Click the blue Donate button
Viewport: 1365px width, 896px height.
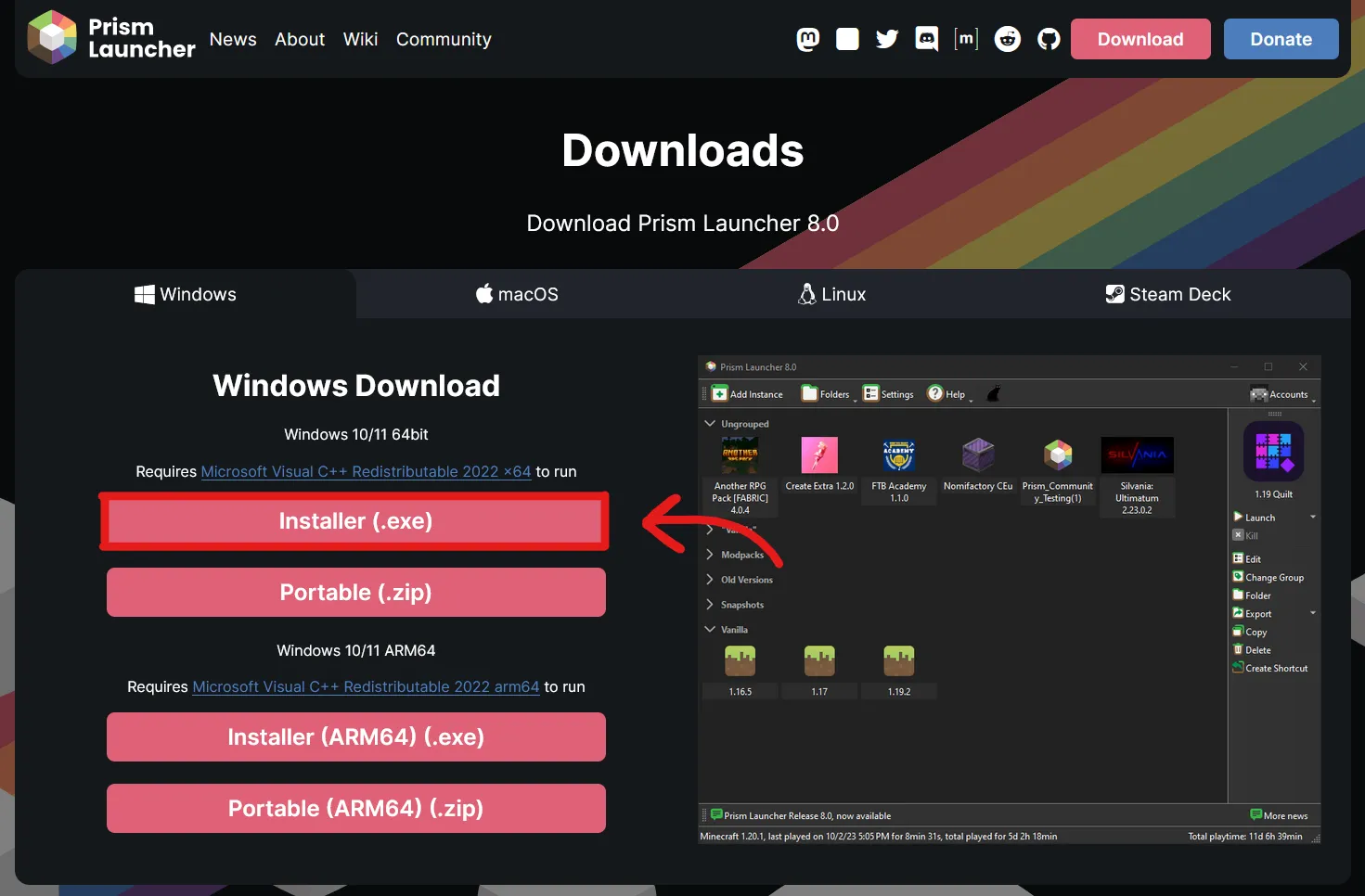point(1281,39)
